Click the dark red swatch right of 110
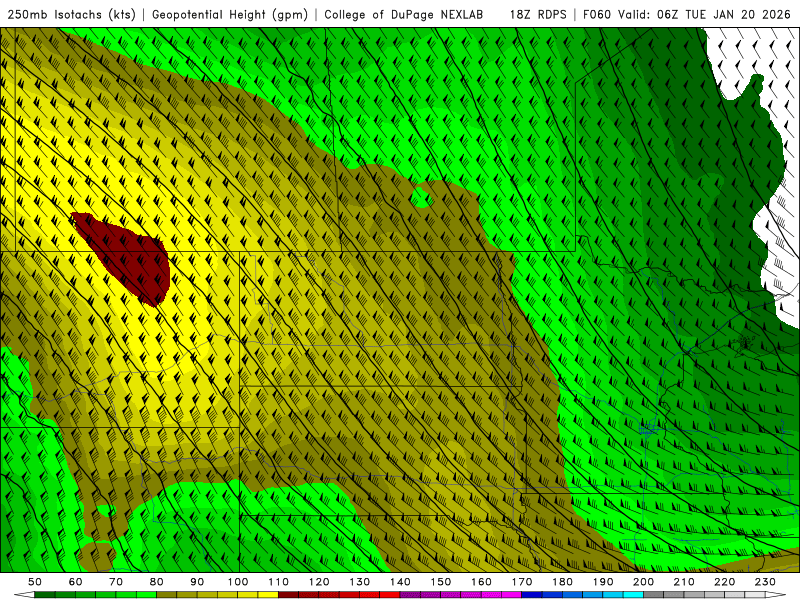 coord(288,595)
